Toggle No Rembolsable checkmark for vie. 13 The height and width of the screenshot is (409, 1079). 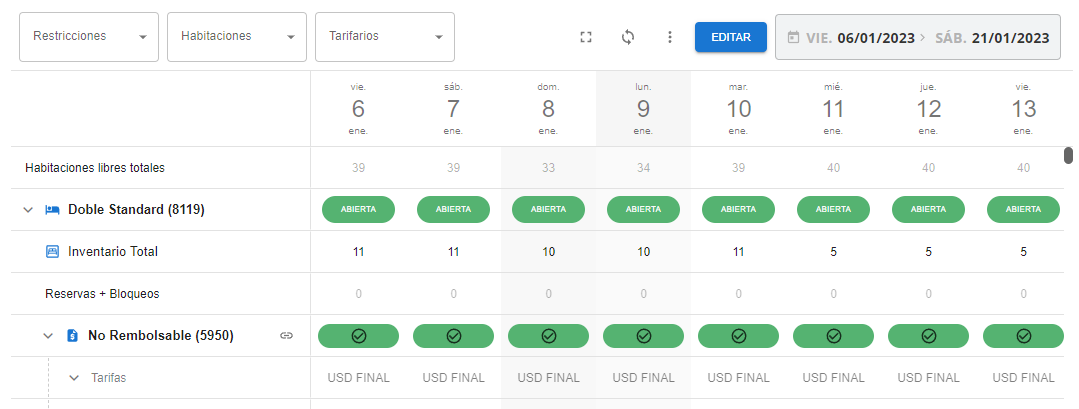click(x=1023, y=336)
